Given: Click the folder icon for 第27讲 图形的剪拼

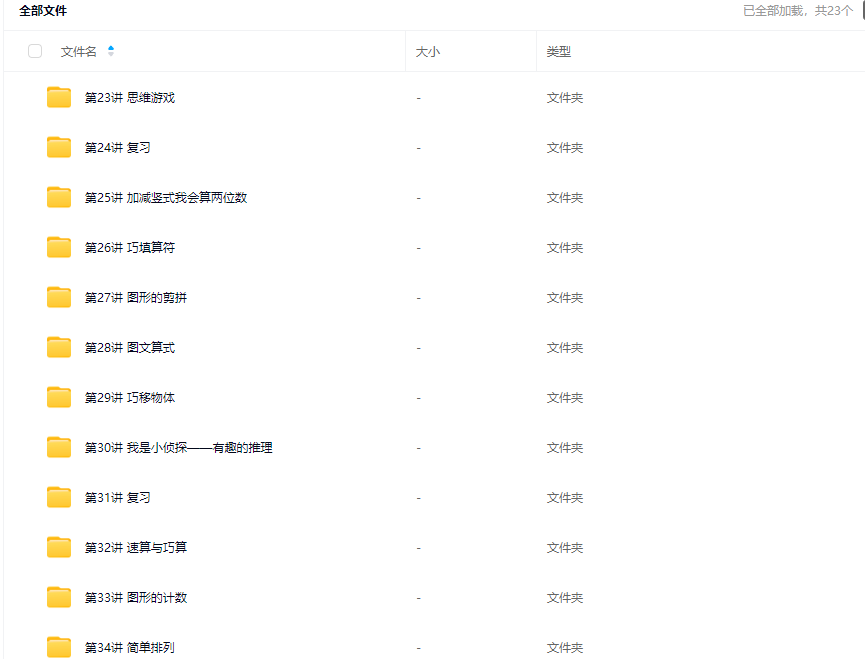Looking at the screenshot, I should tap(59, 297).
